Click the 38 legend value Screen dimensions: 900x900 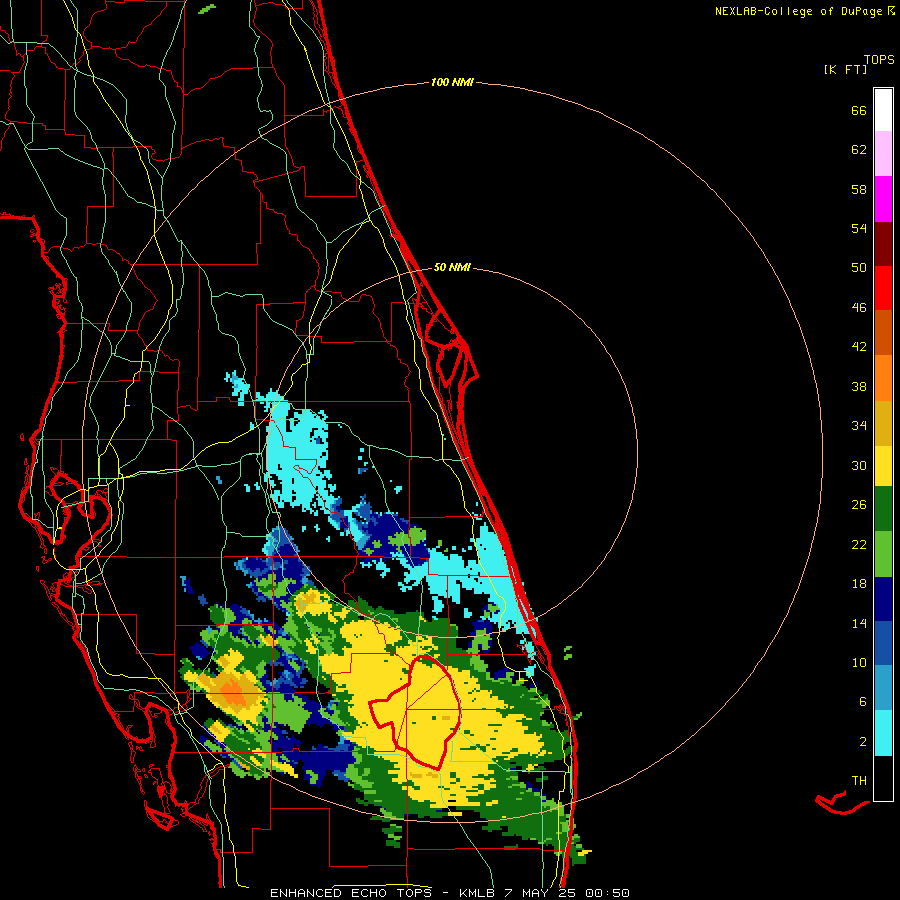pyautogui.click(x=859, y=387)
